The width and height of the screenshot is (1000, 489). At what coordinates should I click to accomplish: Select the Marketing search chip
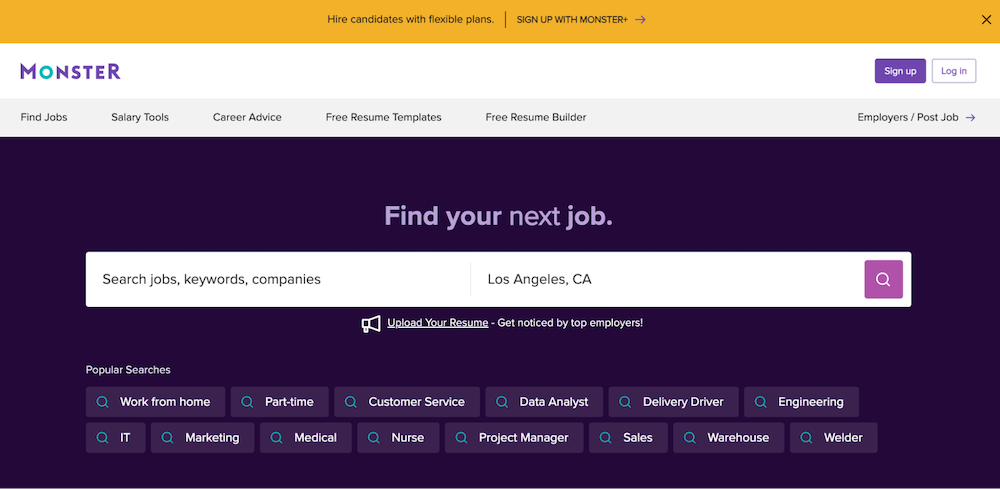202,438
